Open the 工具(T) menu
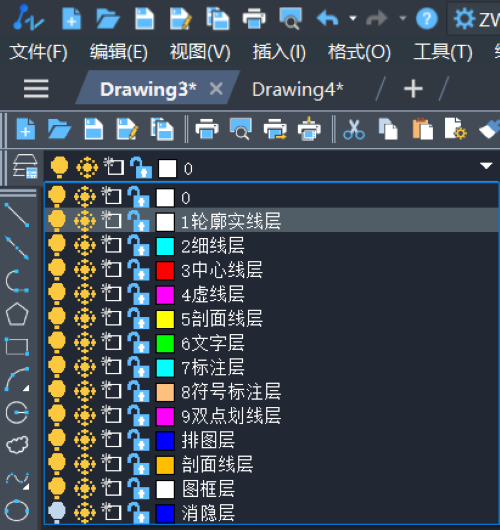Viewport: 500px width, 530px height. [443, 52]
